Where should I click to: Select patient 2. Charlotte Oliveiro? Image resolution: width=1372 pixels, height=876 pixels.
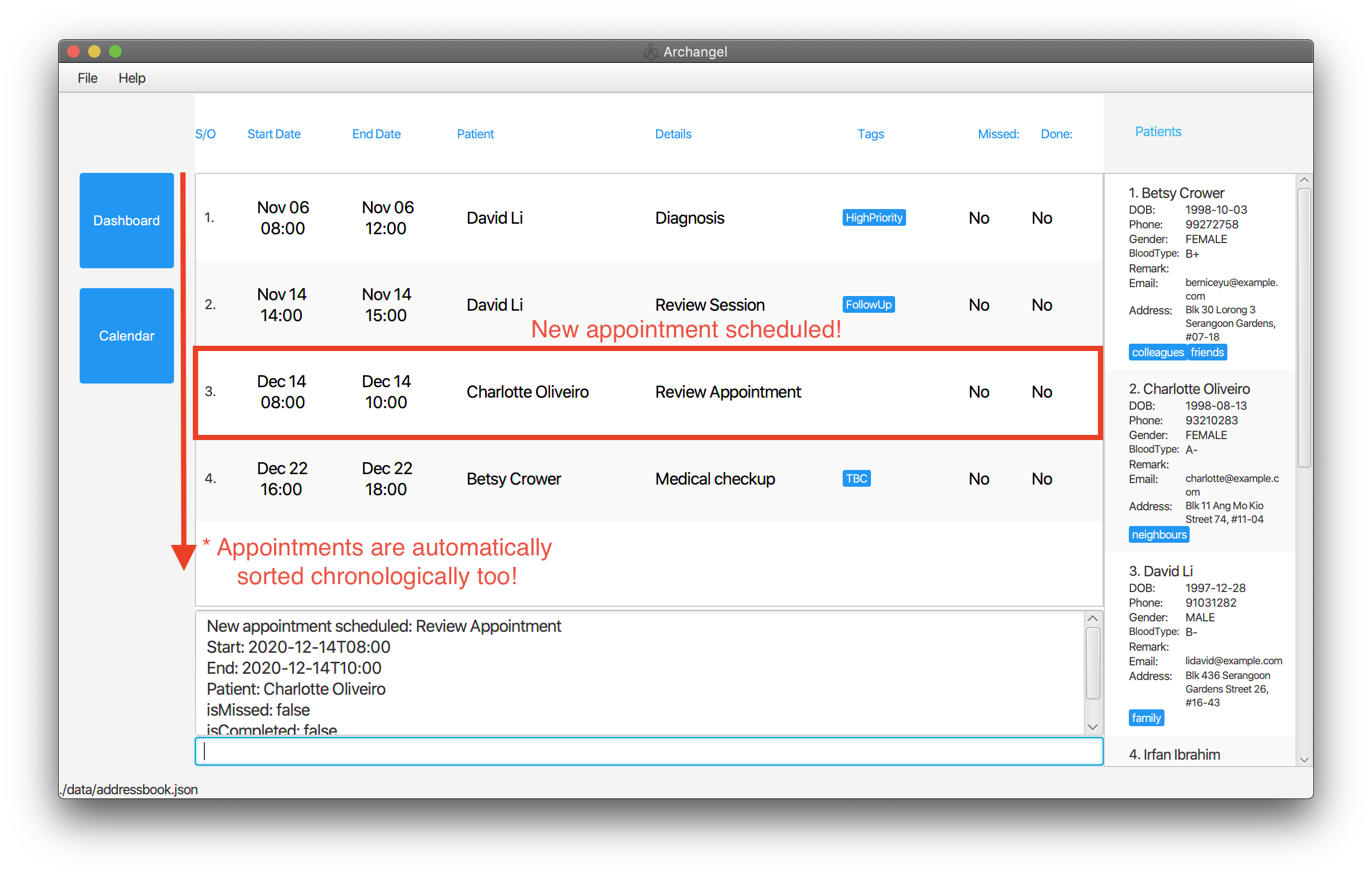1200,462
